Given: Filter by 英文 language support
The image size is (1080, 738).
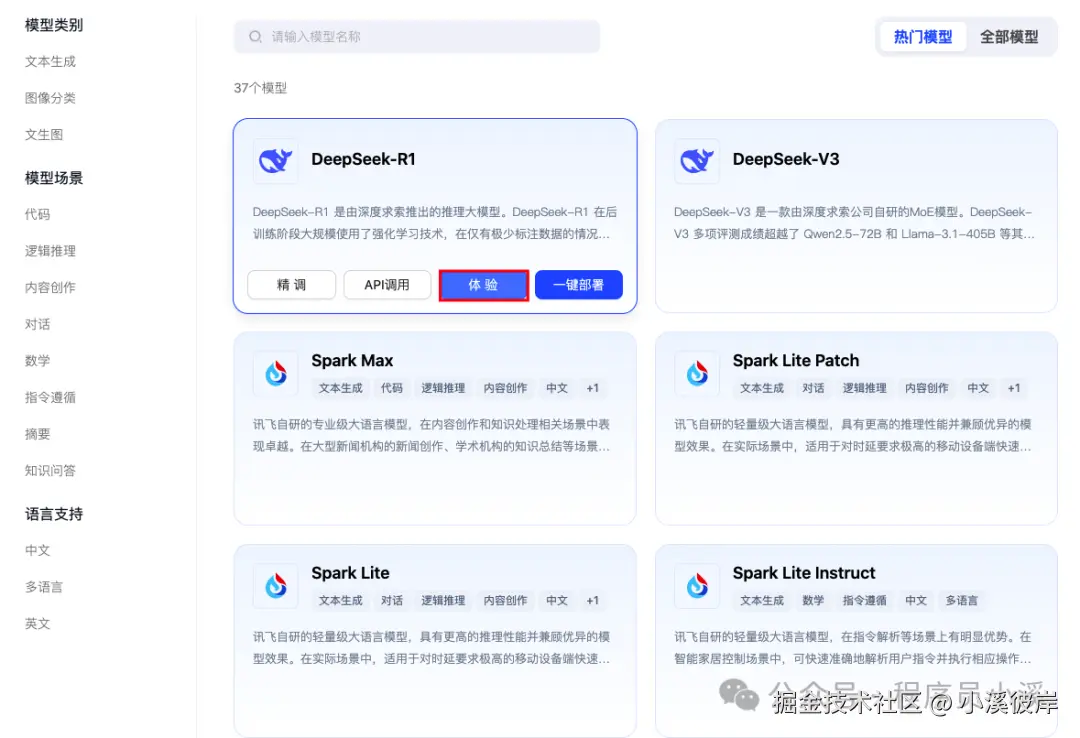Looking at the screenshot, I should 37,624.
